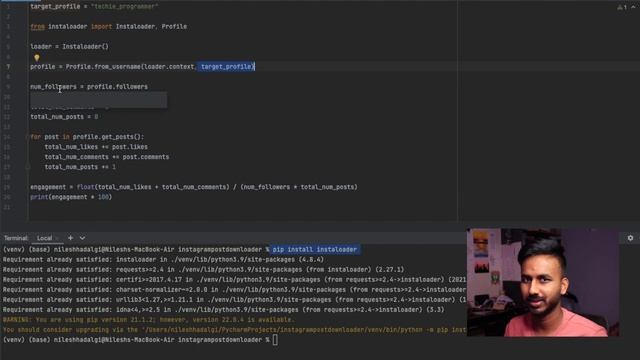Click 'loader = Instaloader()' line
The width and height of the screenshot is (640, 360).
coord(69,47)
